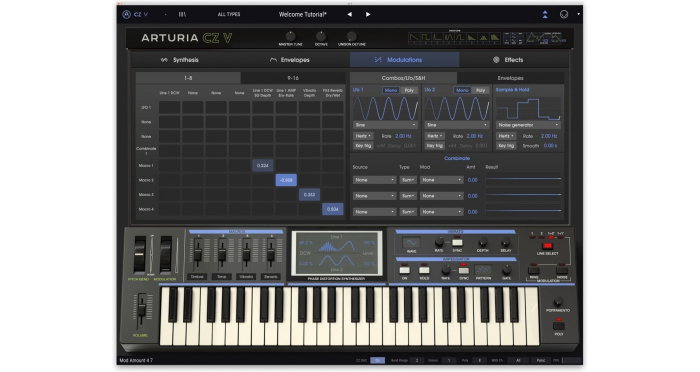700x372 pixels.
Task: Click the Macro 2 matrix cell -0.508
Action: (286, 180)
